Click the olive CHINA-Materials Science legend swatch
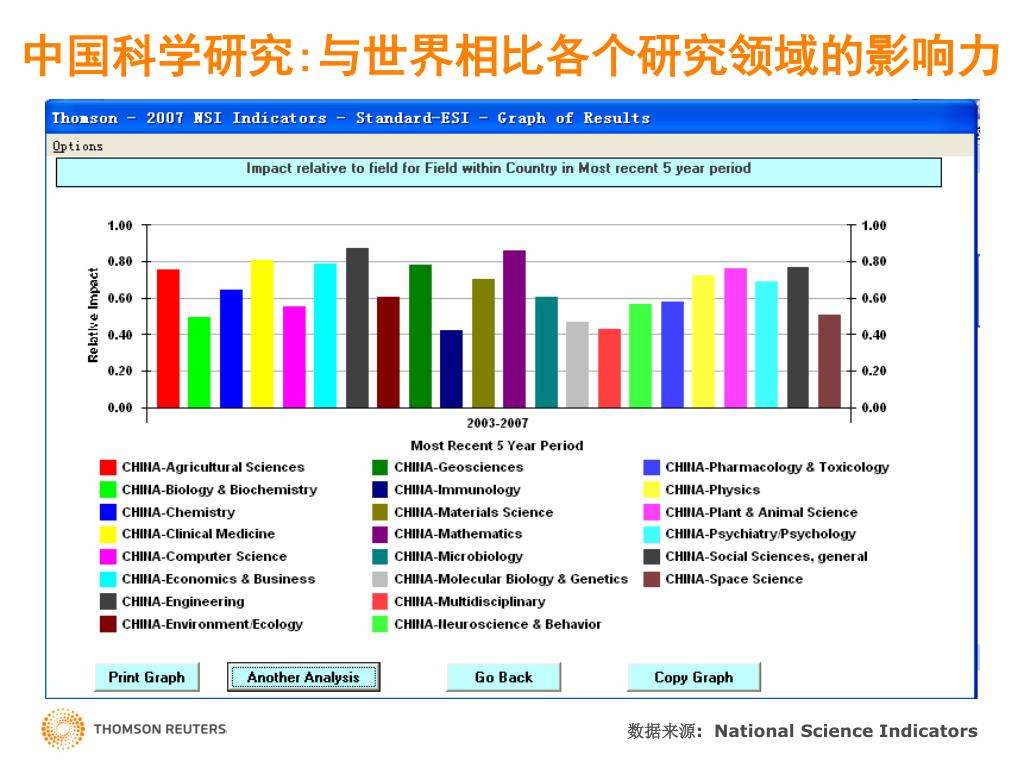The image size is (1024, 768). pos(380,512)
